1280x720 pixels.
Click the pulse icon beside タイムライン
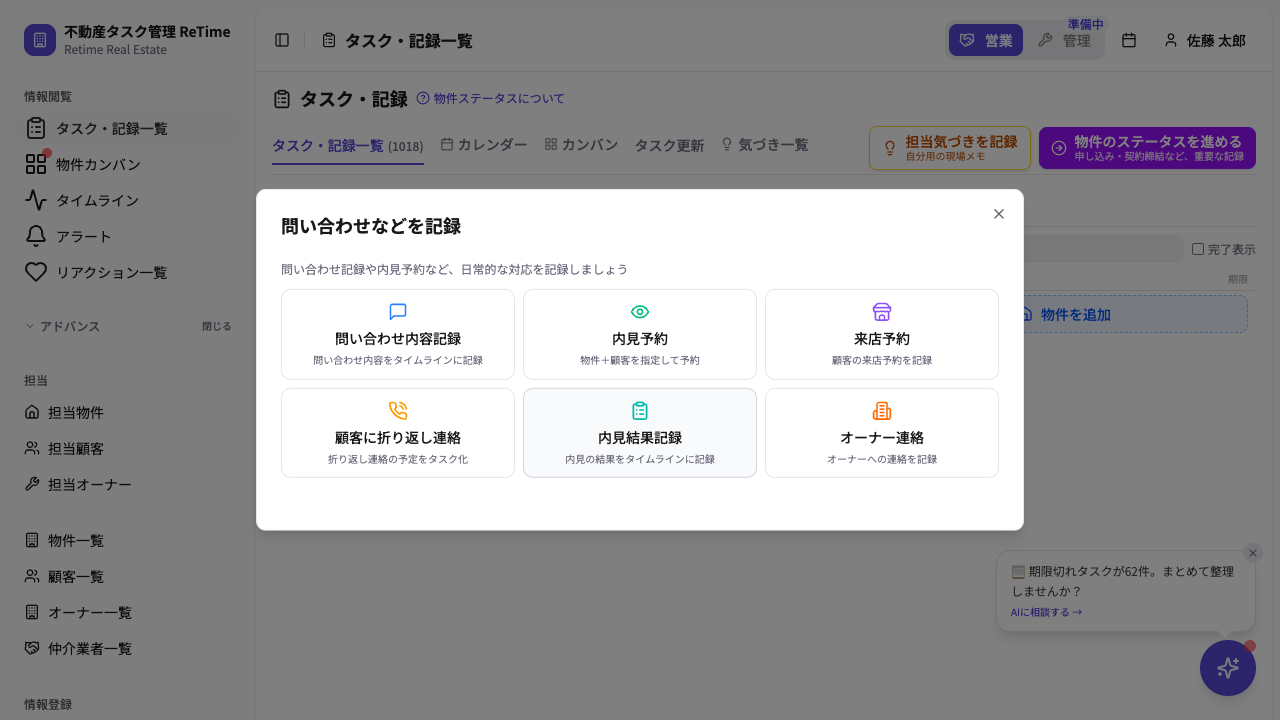coord(36,200)
